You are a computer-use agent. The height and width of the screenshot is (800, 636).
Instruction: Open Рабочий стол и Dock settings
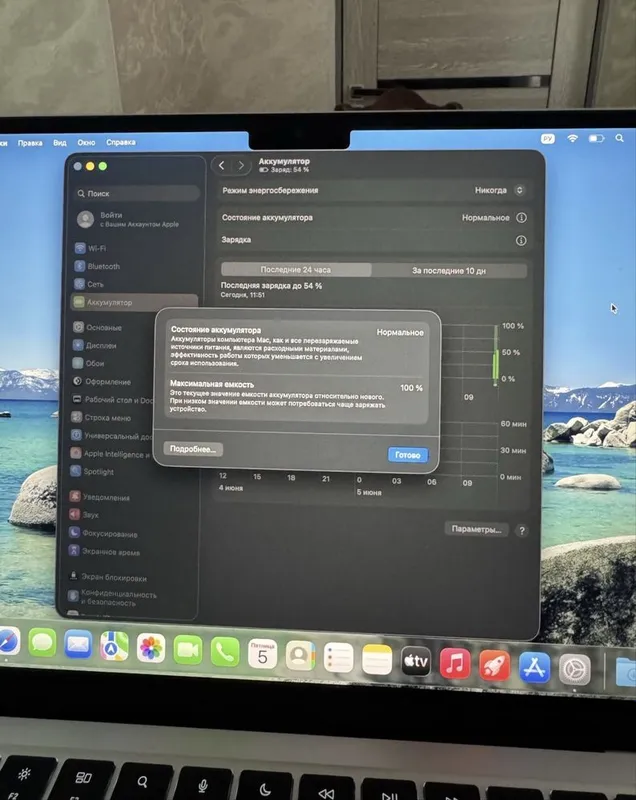click(x=112, y=399)
